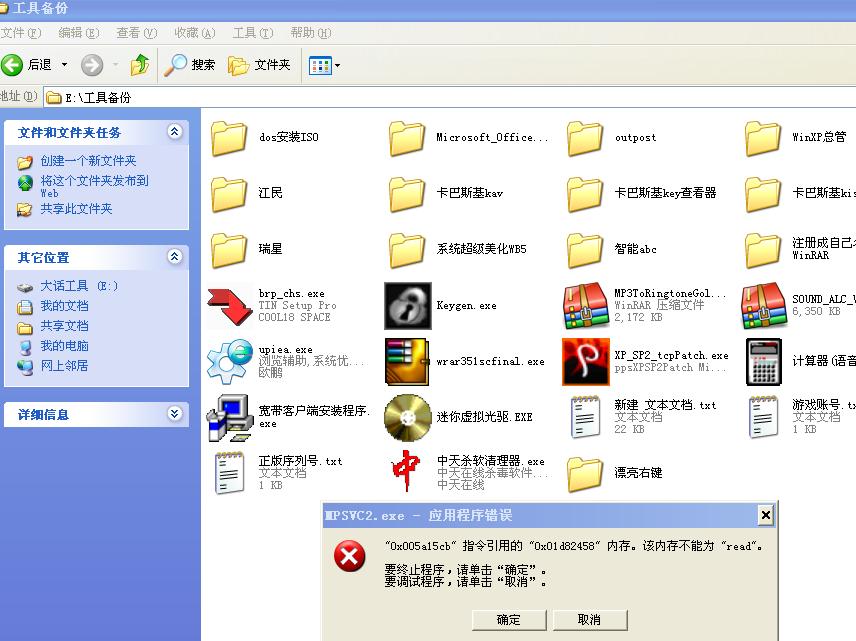This screenshot has height=641, width=856.
Task: Click the 搜索 toolbar button
Action: coord(190,65)
